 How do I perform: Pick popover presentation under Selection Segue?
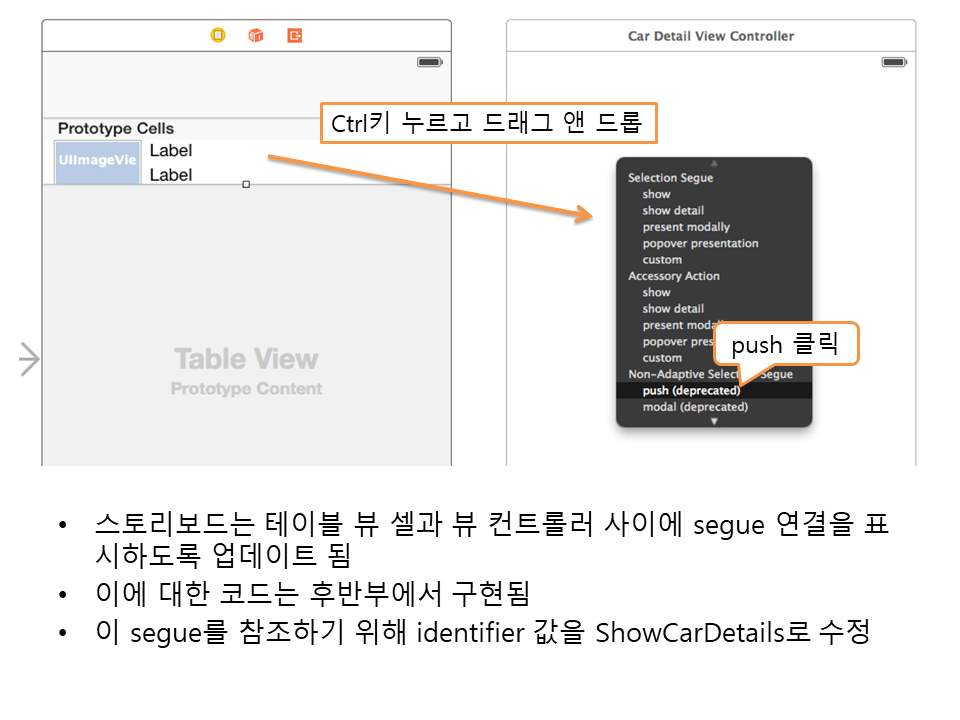pyautogui.click(x=700, y=243)
